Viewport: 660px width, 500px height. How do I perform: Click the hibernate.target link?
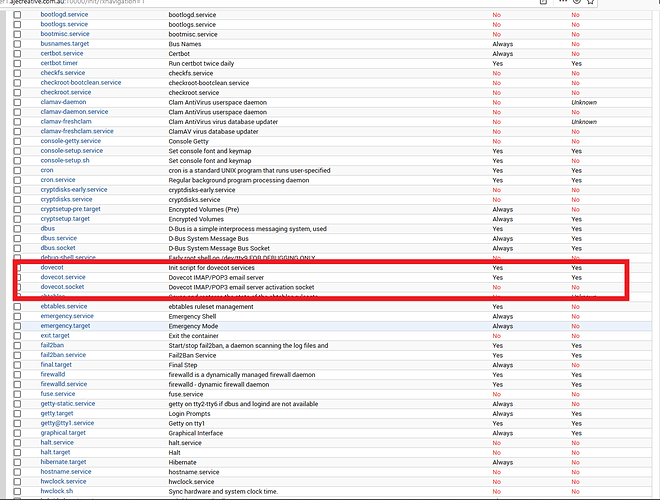(63, 462)
